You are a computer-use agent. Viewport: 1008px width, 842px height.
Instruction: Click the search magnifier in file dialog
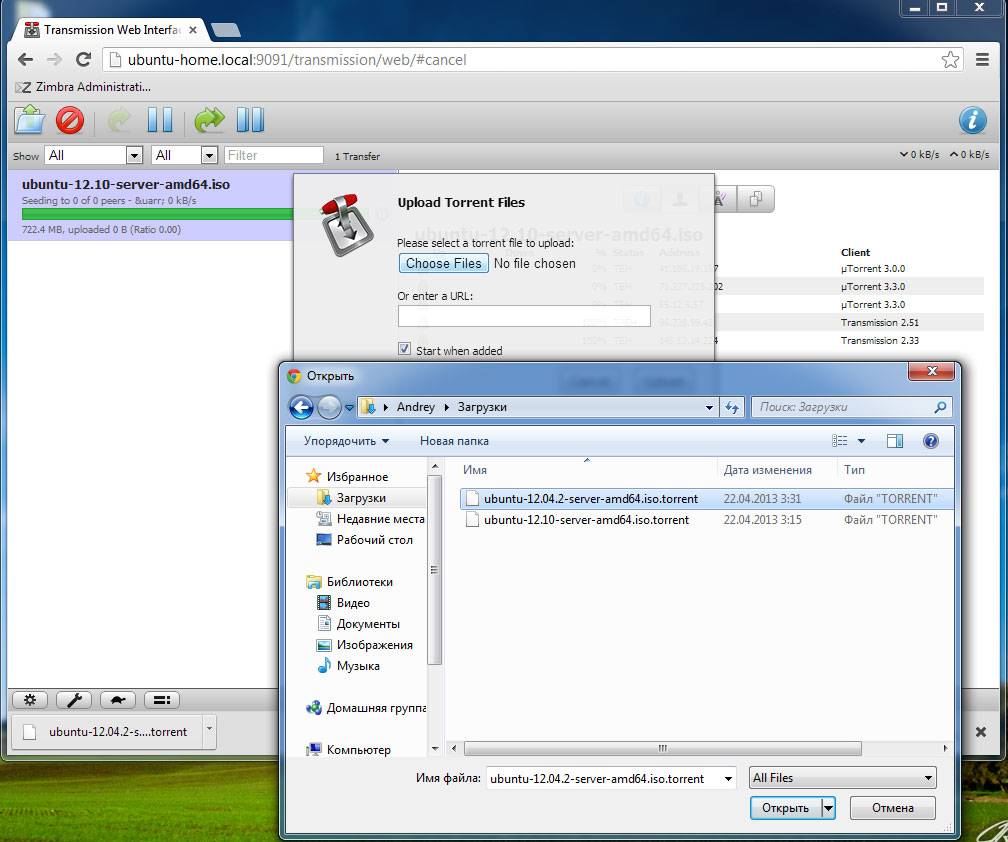(940, 407)
